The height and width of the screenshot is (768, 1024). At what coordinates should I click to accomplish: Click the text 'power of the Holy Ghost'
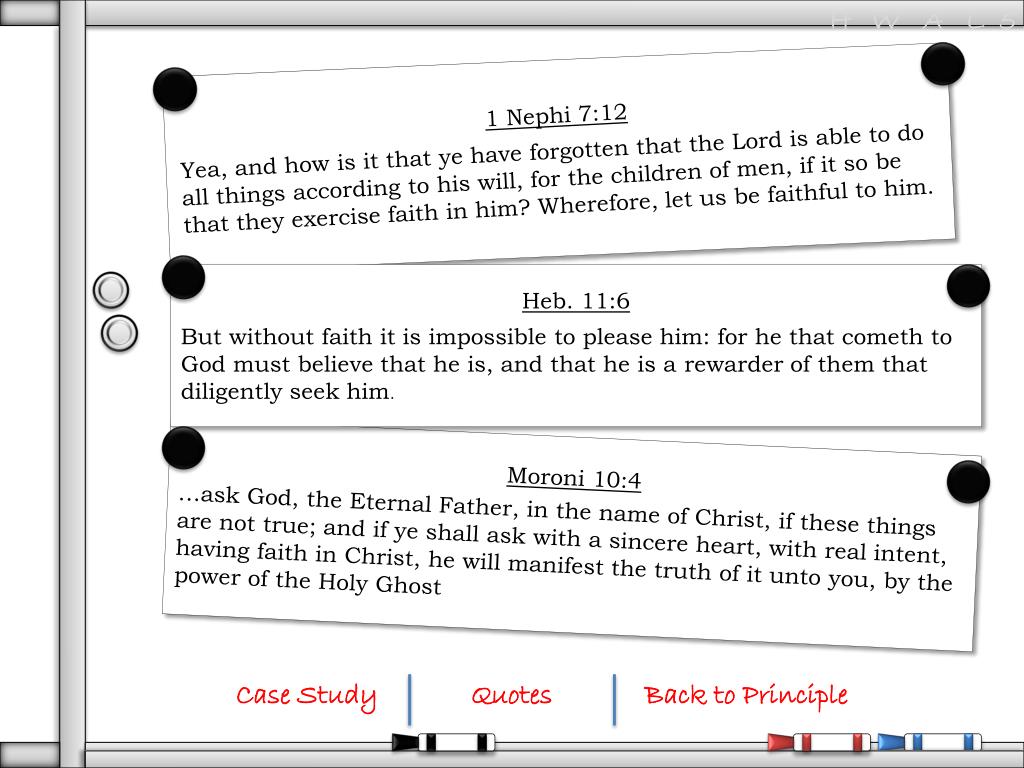308,581
